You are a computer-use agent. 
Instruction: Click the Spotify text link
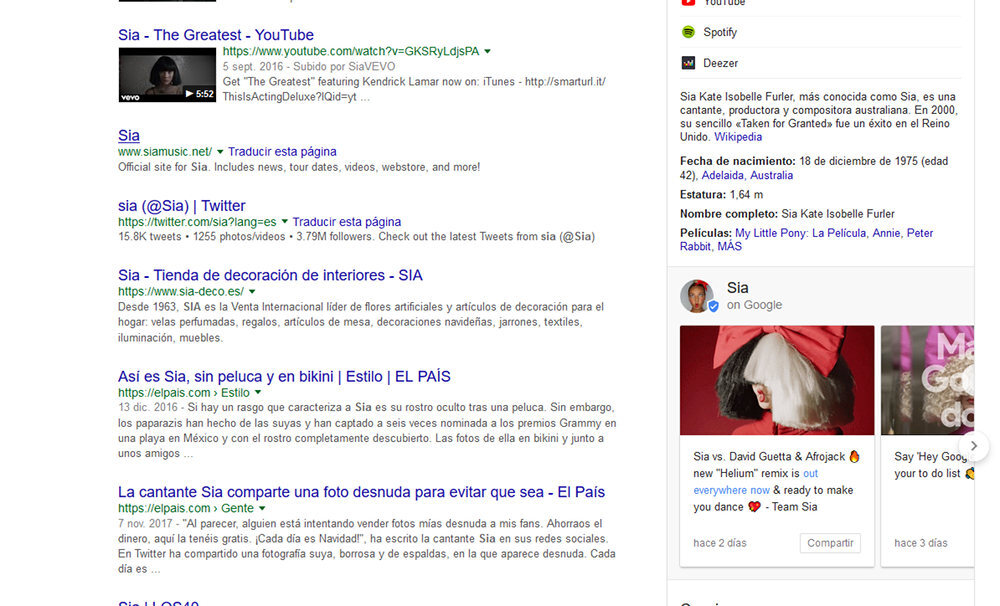(720, 32)
